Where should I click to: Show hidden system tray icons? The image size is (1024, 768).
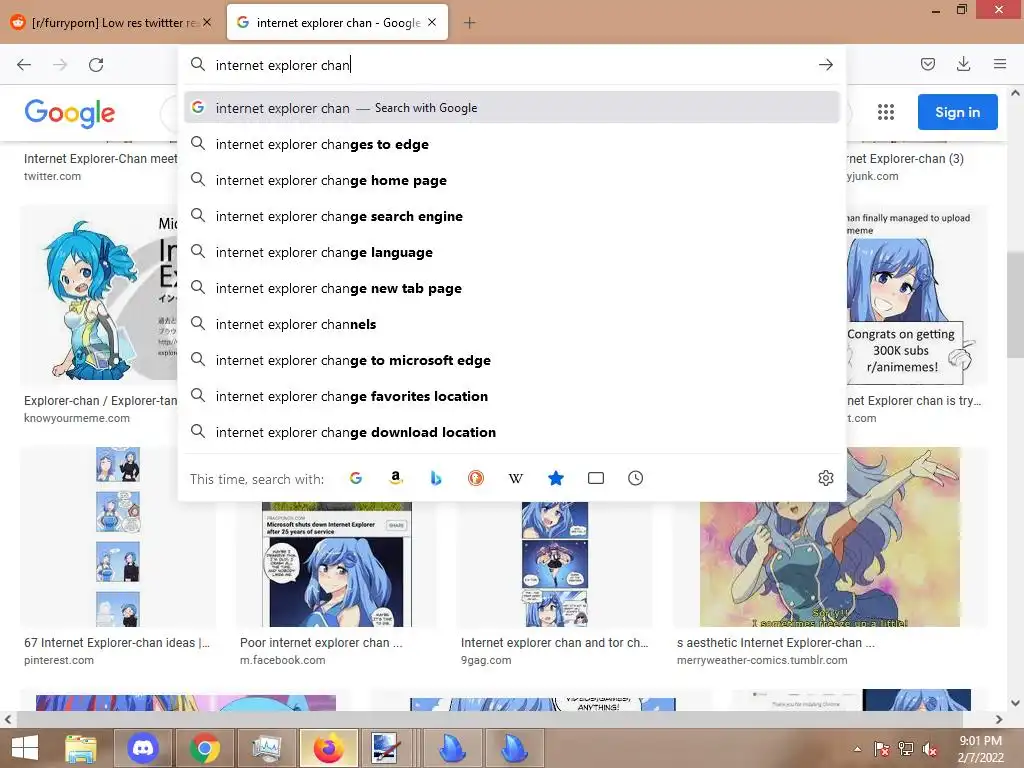tap(857, 749)
